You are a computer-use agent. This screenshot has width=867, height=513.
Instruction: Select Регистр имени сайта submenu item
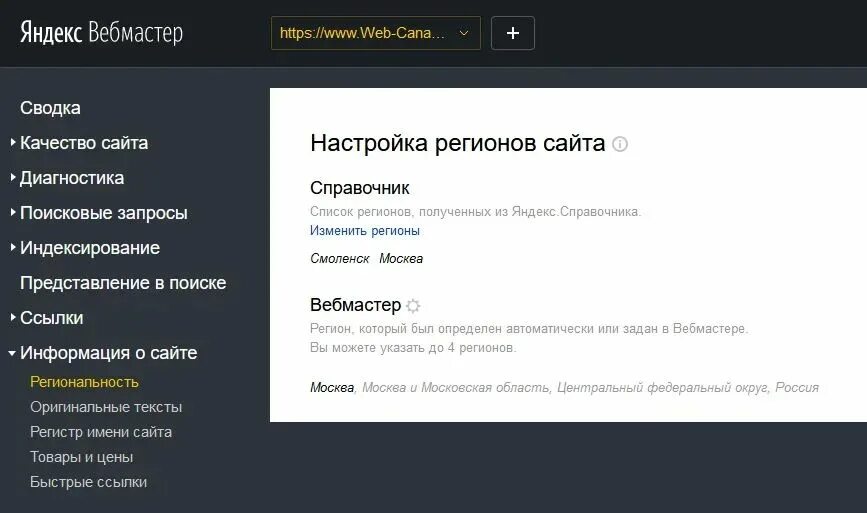coord(101,432)
